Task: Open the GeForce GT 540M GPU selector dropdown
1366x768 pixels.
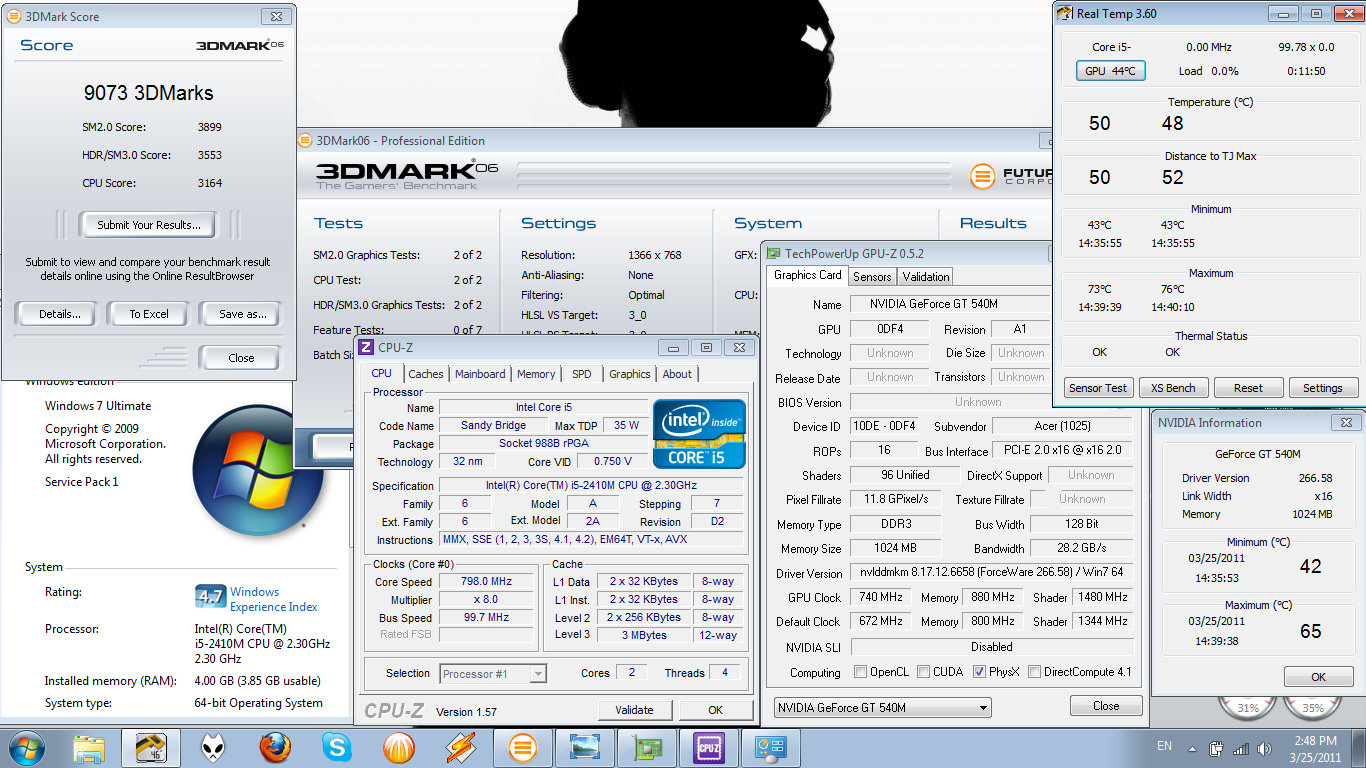Action: 883,708
